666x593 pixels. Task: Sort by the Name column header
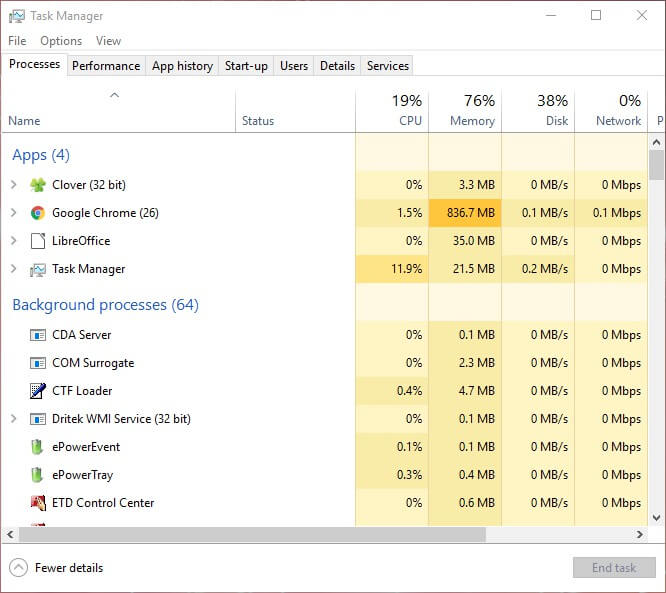tap(119, 110)
